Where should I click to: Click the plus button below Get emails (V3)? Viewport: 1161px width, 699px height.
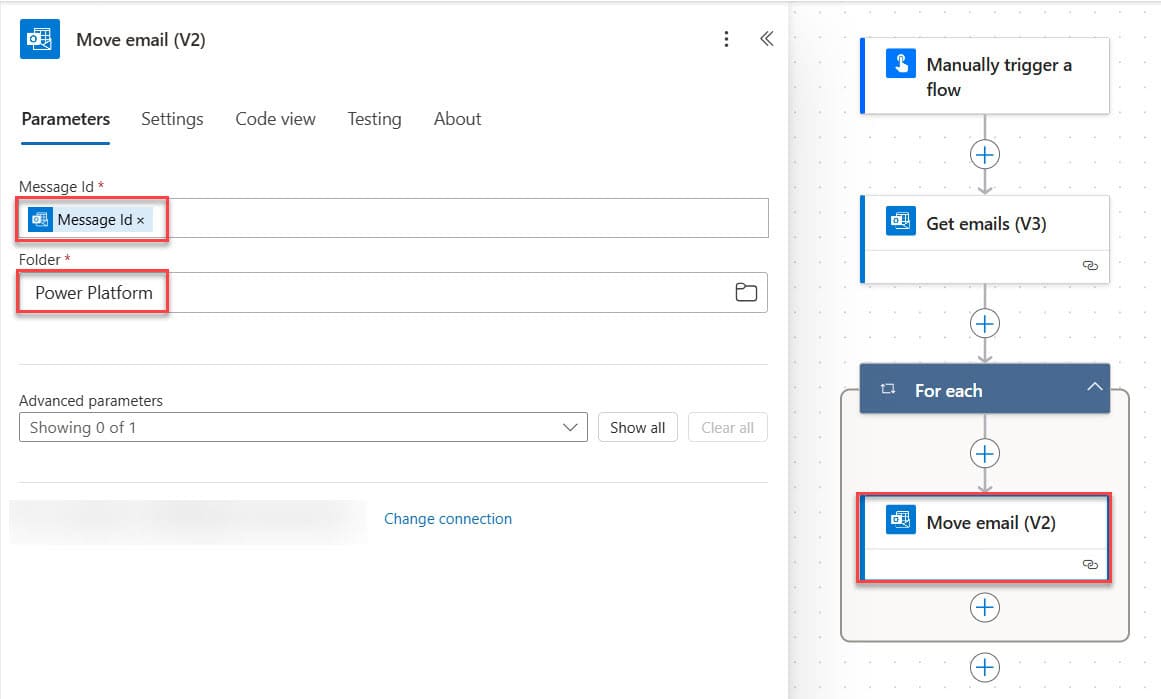(x=984, y=323)
